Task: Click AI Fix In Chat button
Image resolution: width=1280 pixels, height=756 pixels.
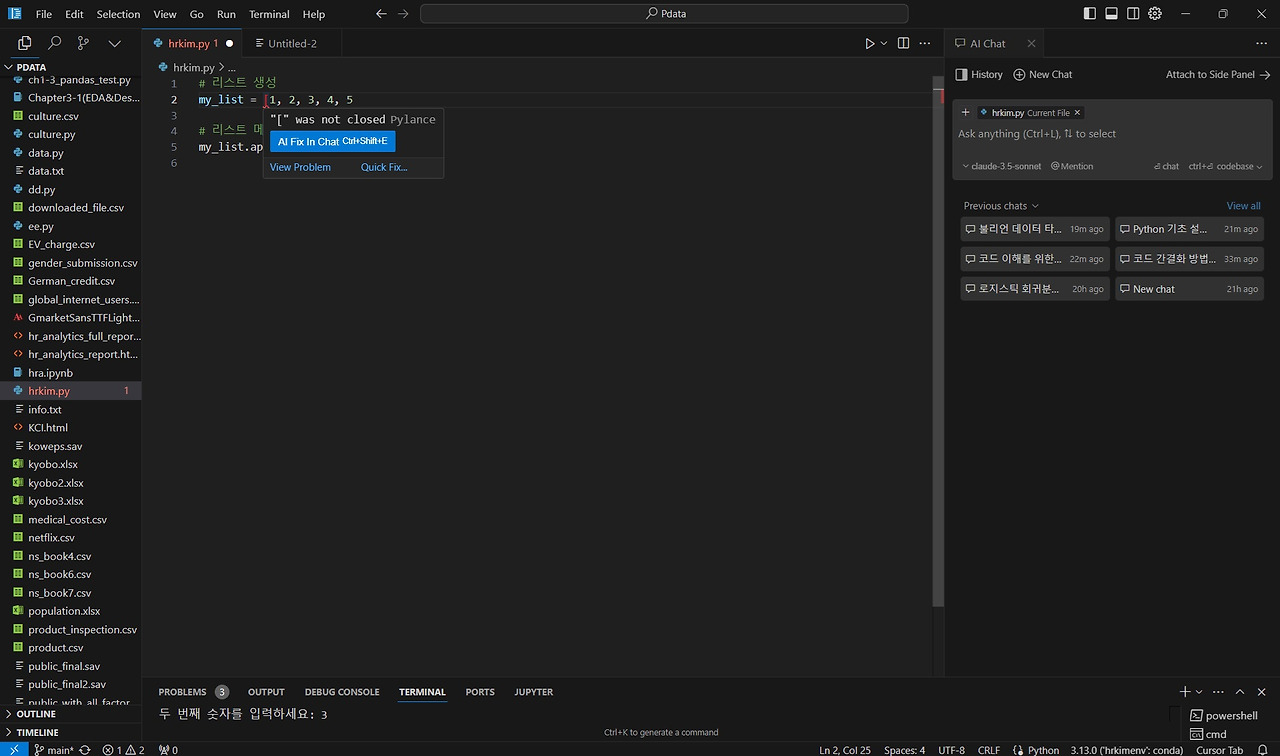Action: coord(332,142)
